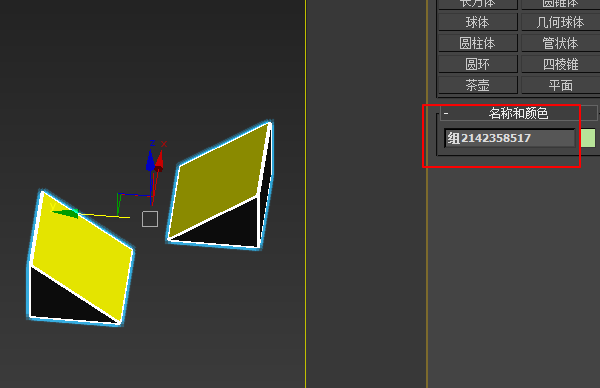Choose the 管状体 tube primitive button

tap(561, 43)
